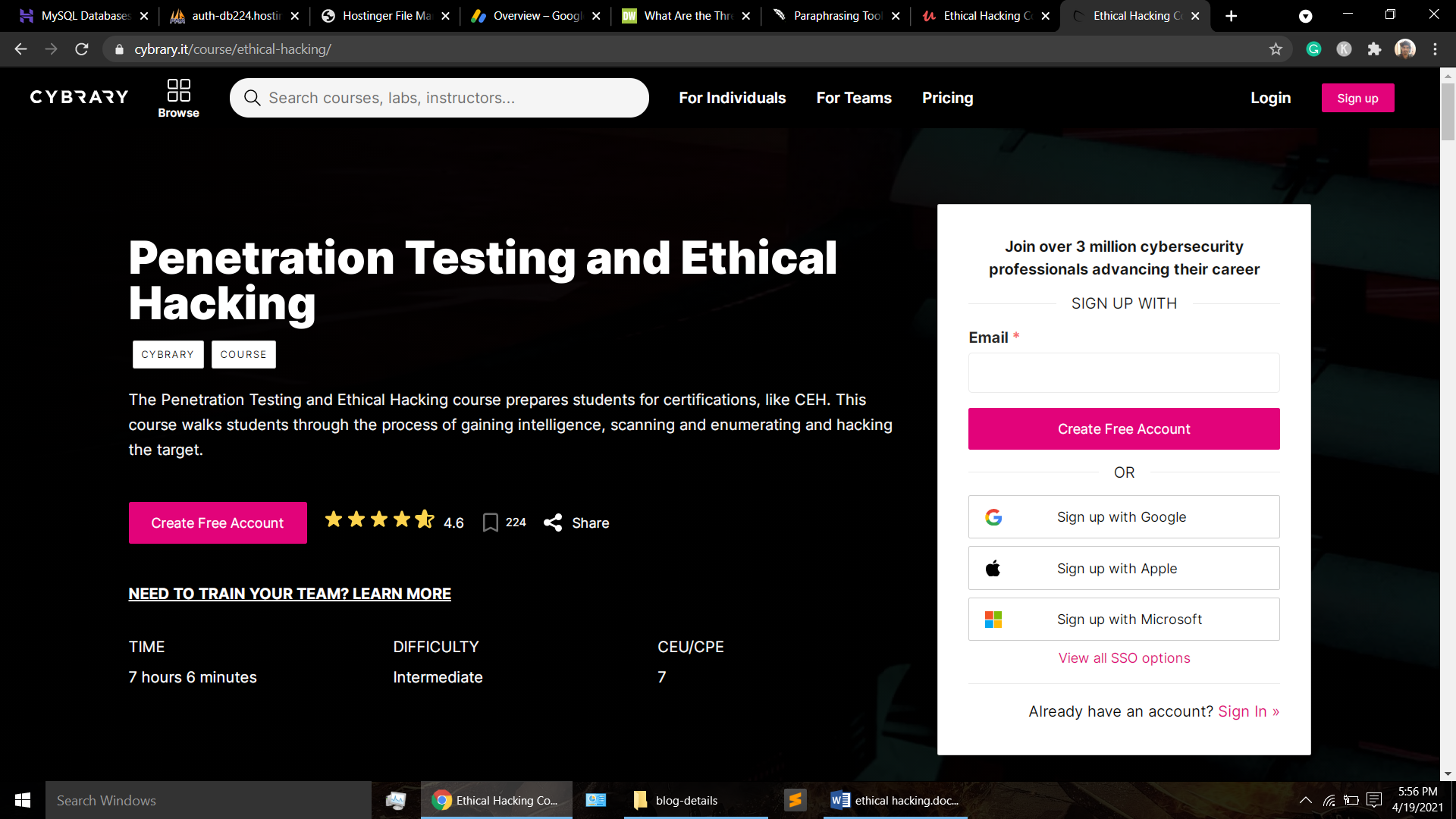Open Sublime Text from taskbar
Viewport: 1456px width, 819px height.
(x=795, y=800)
